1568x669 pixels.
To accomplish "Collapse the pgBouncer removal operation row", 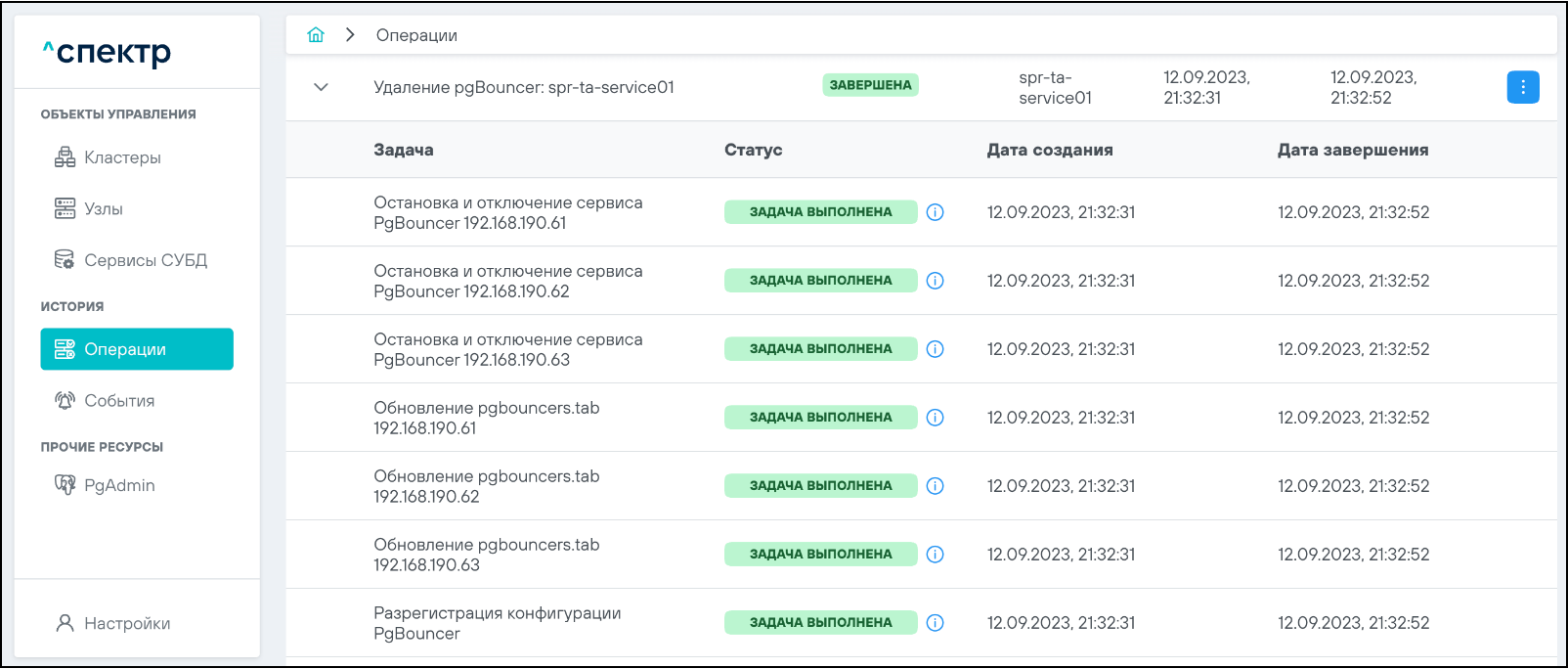I will 321,87.
